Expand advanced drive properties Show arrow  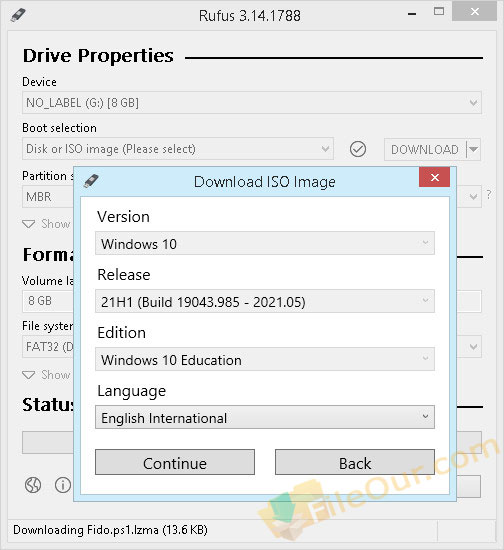click(x=28, y=224)
